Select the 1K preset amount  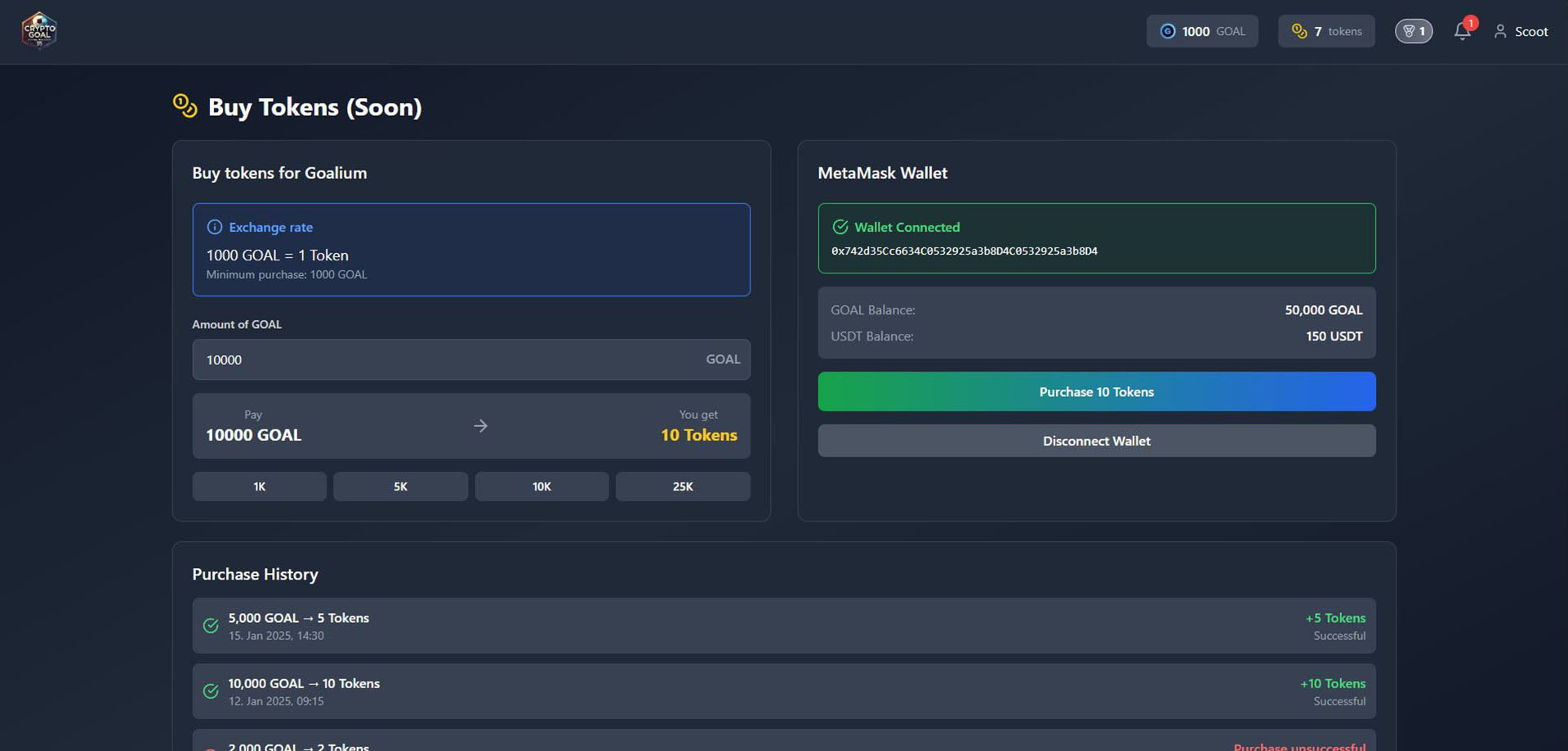click(260, 487)
